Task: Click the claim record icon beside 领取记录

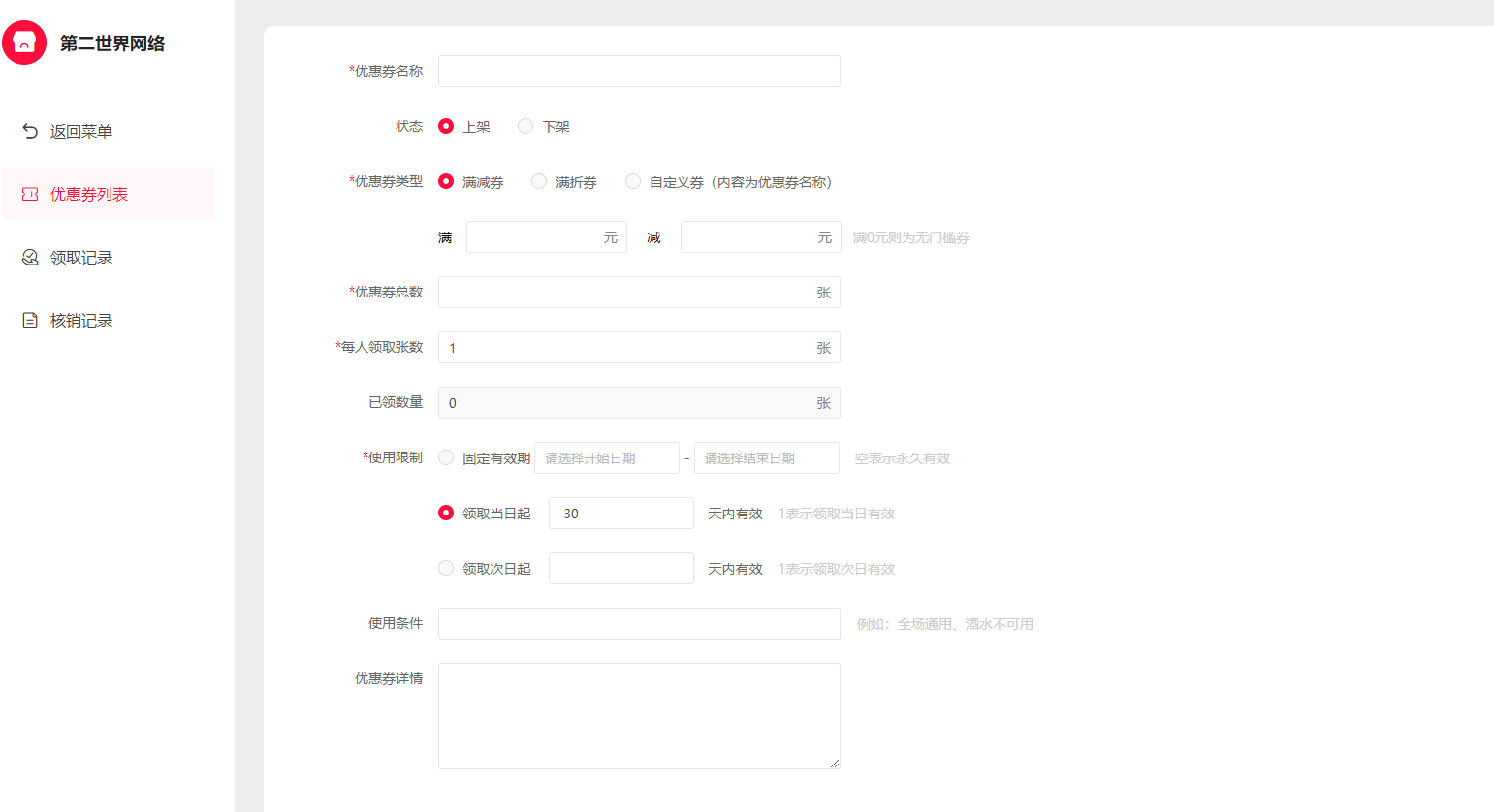Action: (30, 257)
